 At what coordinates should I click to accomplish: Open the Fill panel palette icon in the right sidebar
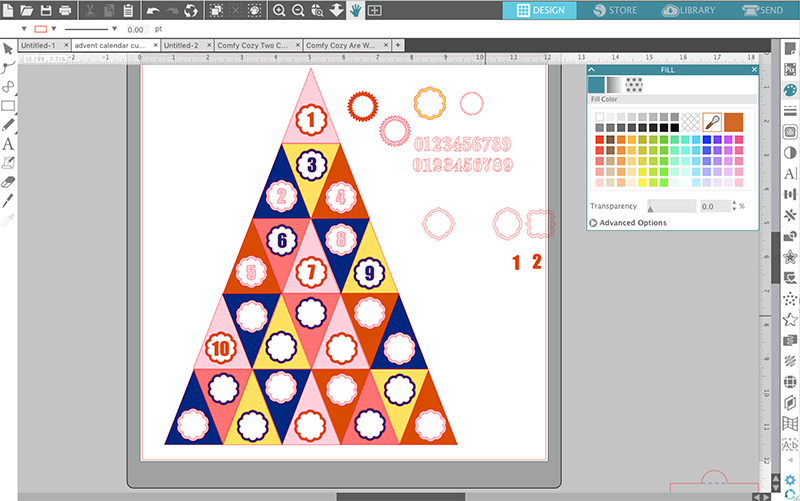pos(790,90)
